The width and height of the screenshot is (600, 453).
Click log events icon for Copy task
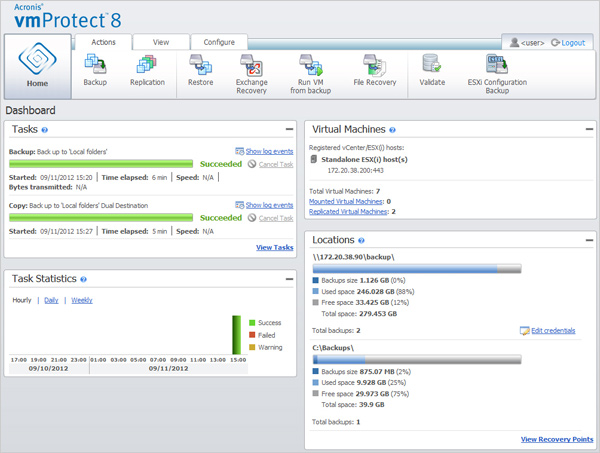point(240,205)
